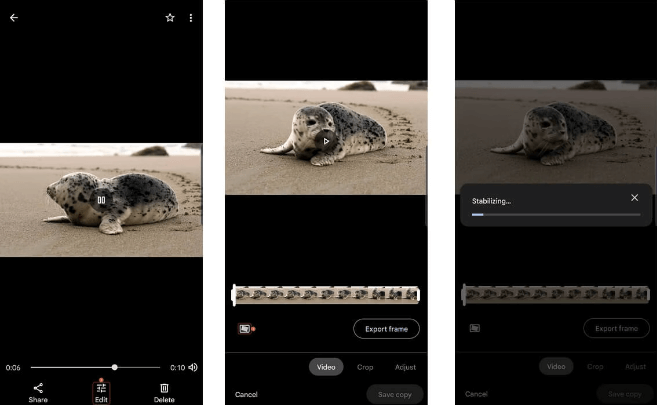Switch to the Crop tab in the middle screen
The image size is (657, 405).
(x=365, y=367)
